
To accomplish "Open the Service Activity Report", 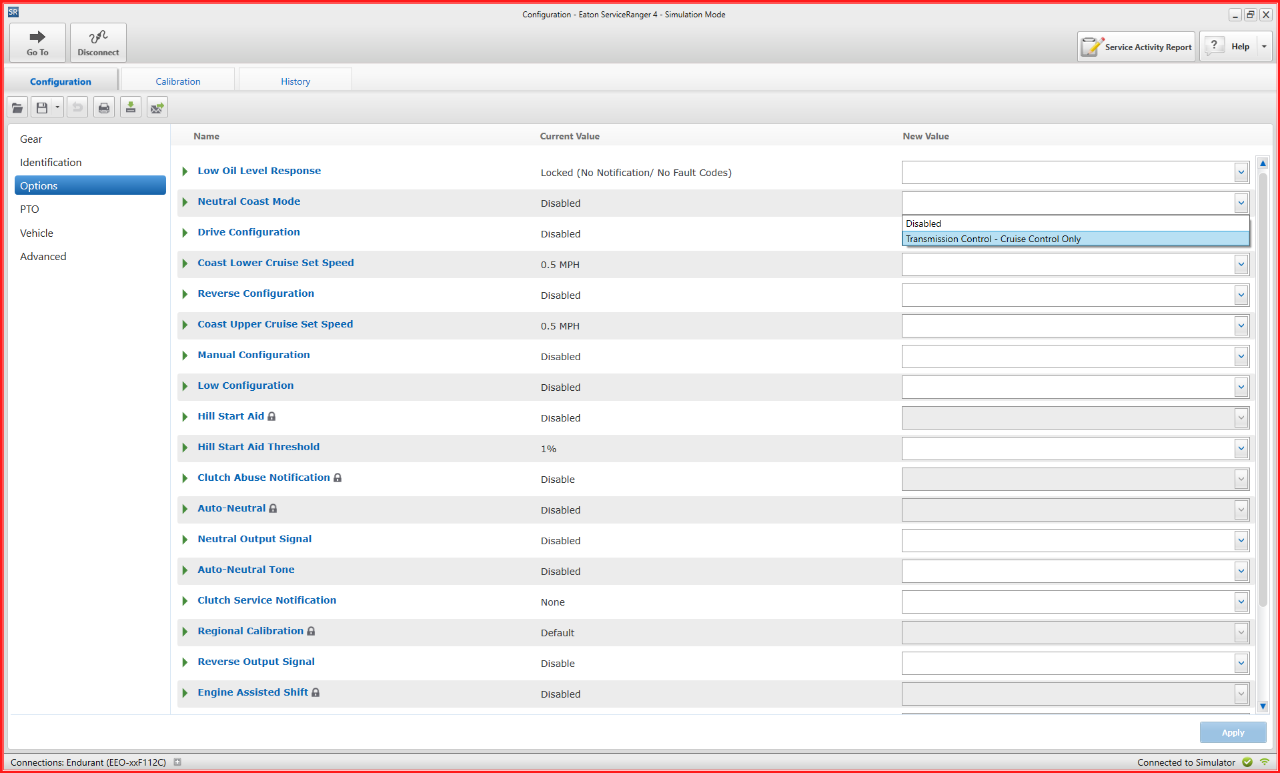I will 1136,47.
